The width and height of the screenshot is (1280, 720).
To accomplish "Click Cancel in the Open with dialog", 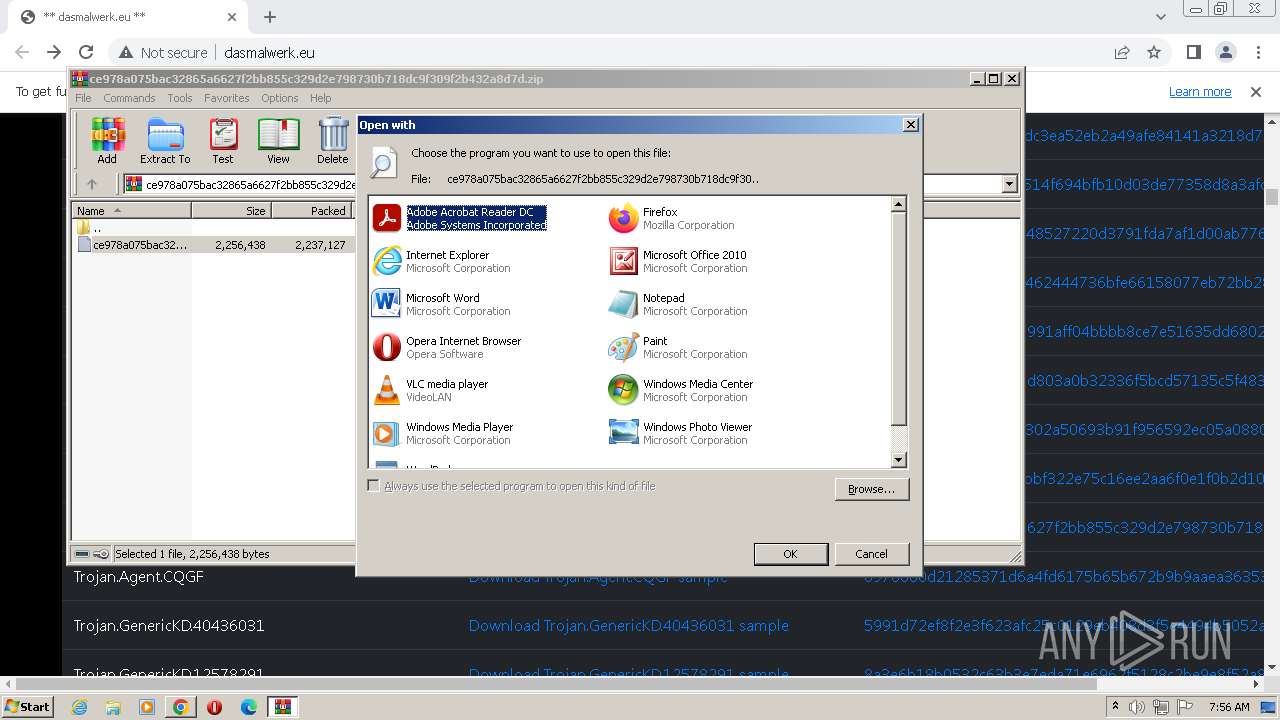I will coord(871,554).
